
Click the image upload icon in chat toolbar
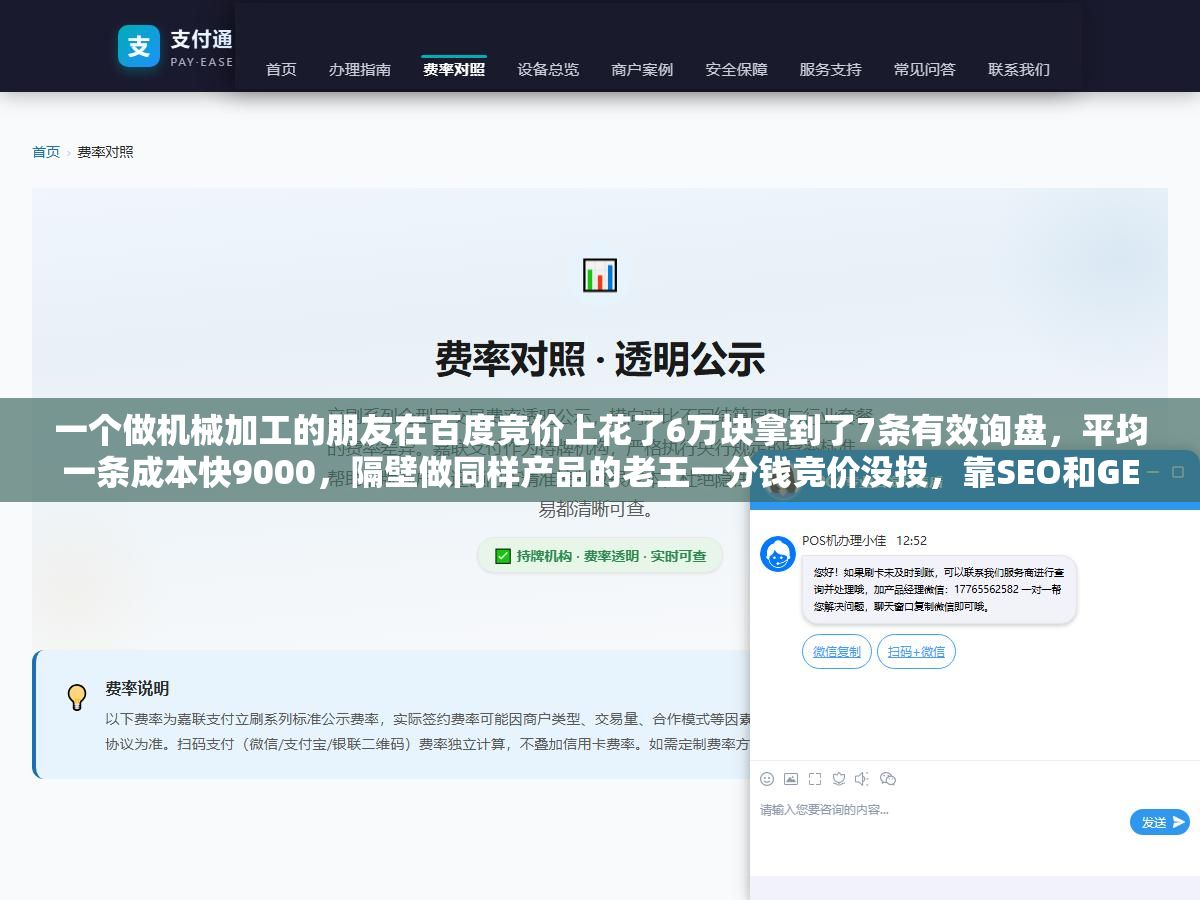click(791, 779)
